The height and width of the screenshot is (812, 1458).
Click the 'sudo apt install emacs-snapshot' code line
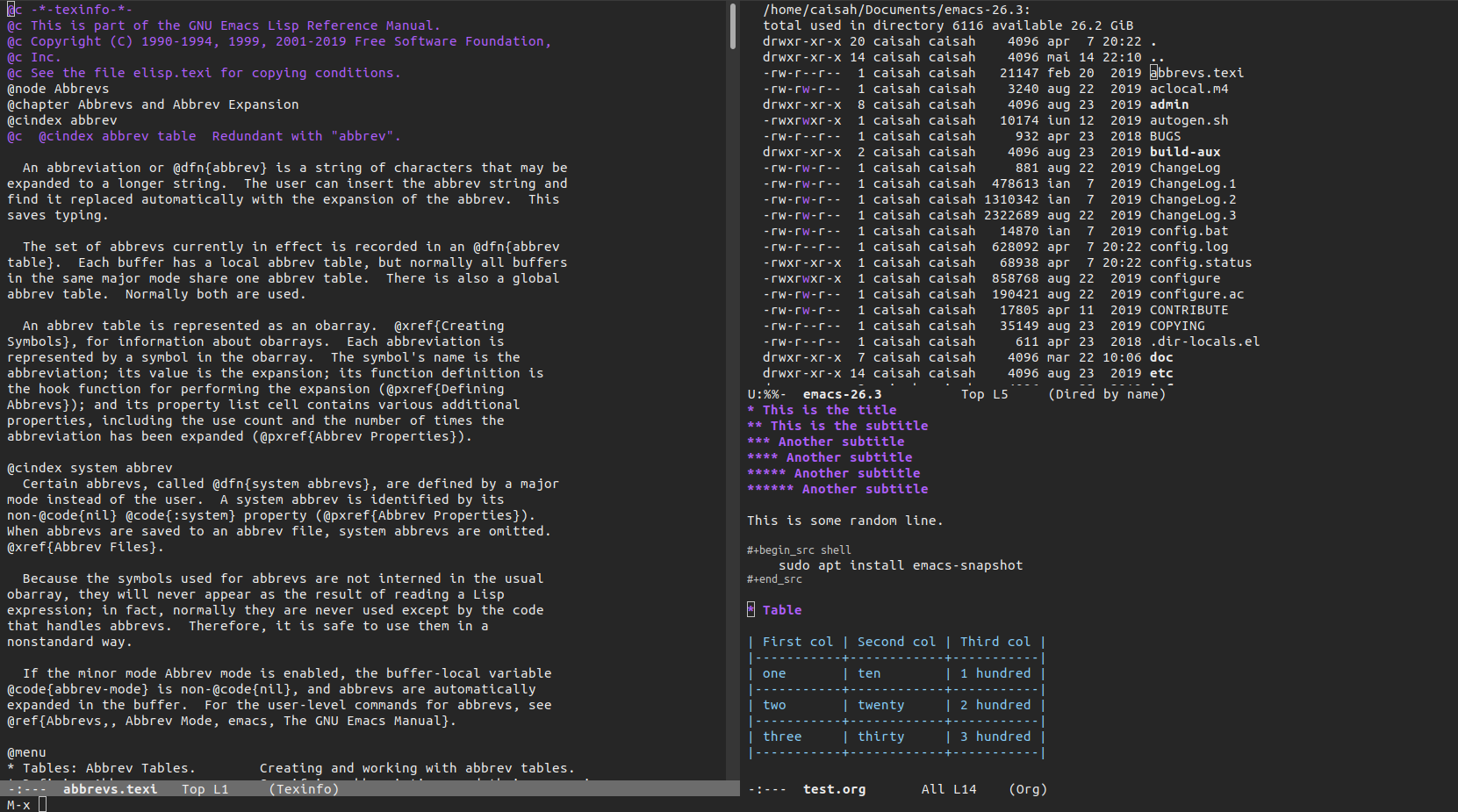click(x=901, y=565)
